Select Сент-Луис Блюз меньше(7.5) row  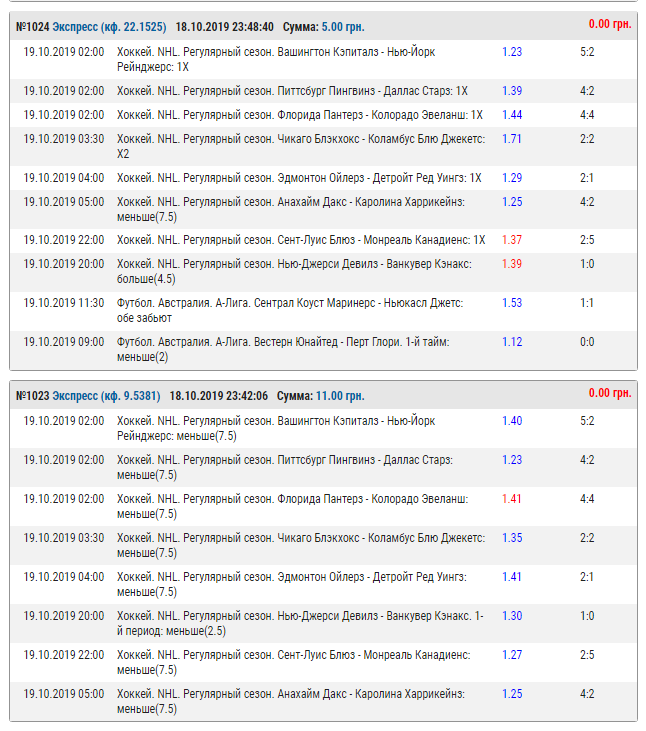(x=323, y=662)
